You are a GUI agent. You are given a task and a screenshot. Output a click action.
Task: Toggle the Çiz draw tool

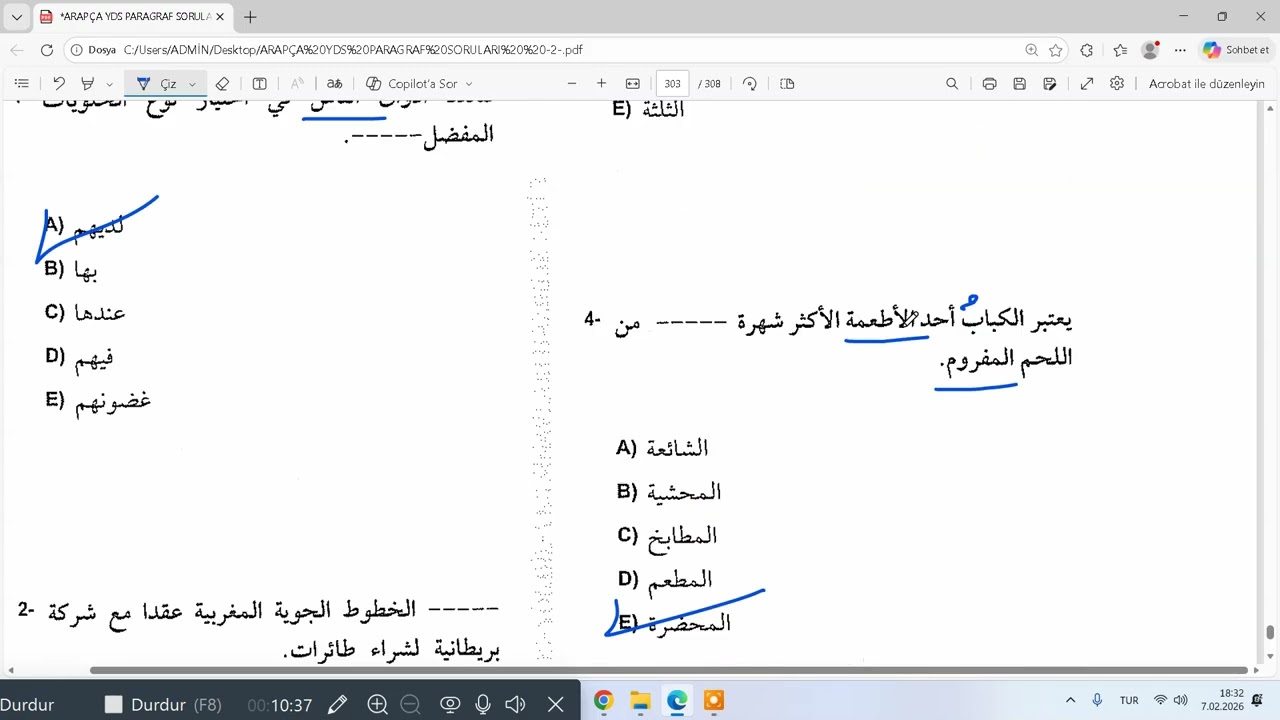[x=155, y=84]
